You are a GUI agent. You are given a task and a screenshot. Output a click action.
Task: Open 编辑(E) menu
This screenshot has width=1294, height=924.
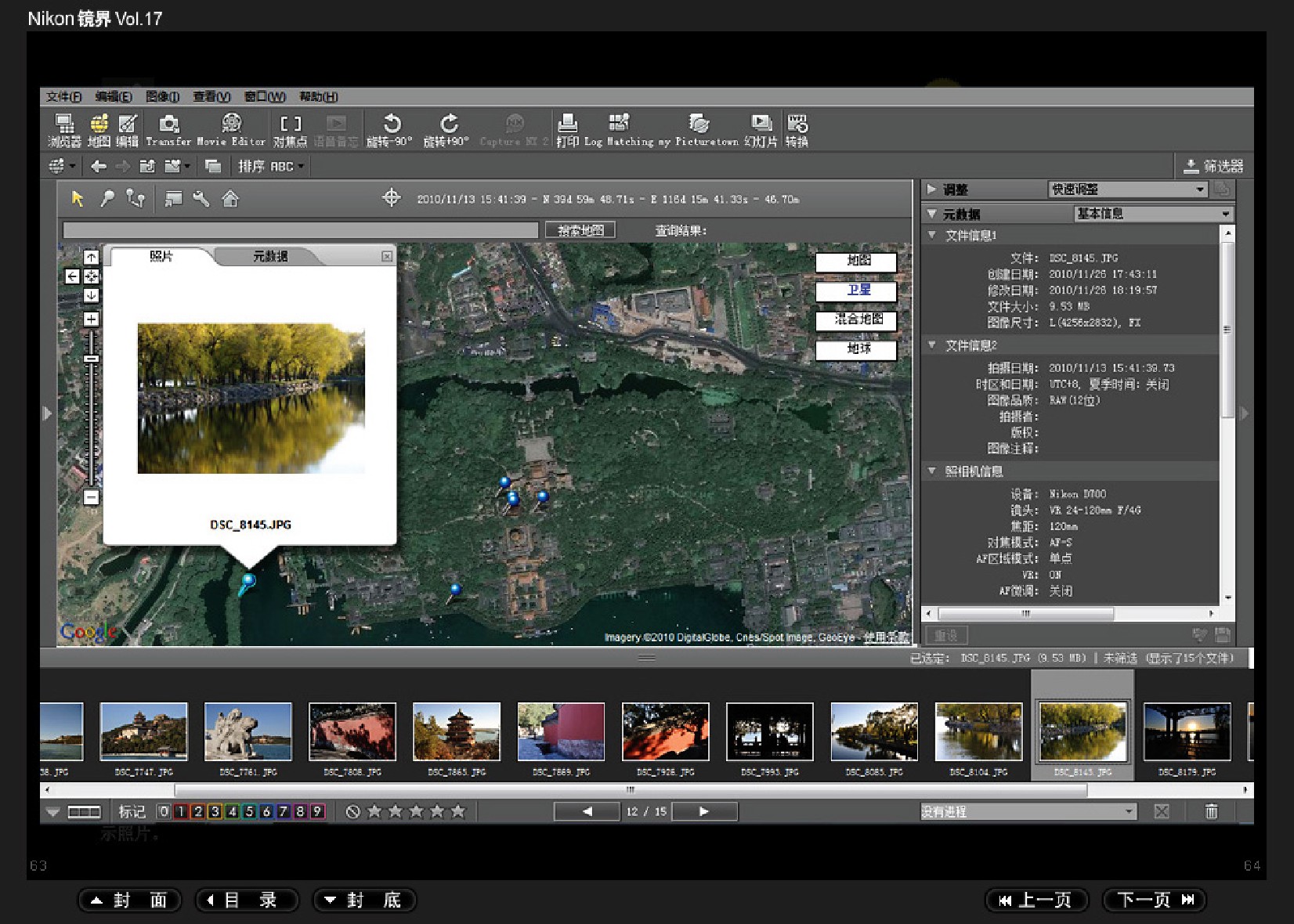tap(114, 97)
